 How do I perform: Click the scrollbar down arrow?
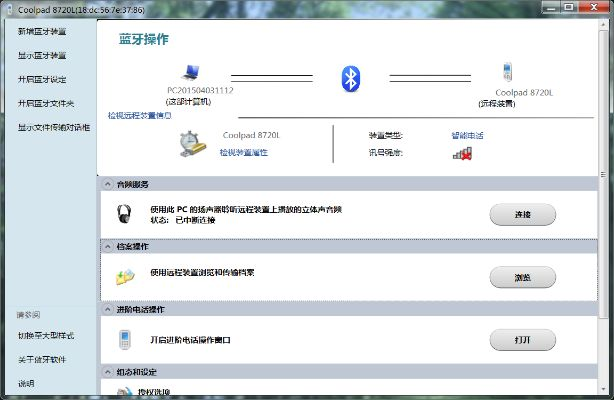pyautogui.click(x=603, y=389)
